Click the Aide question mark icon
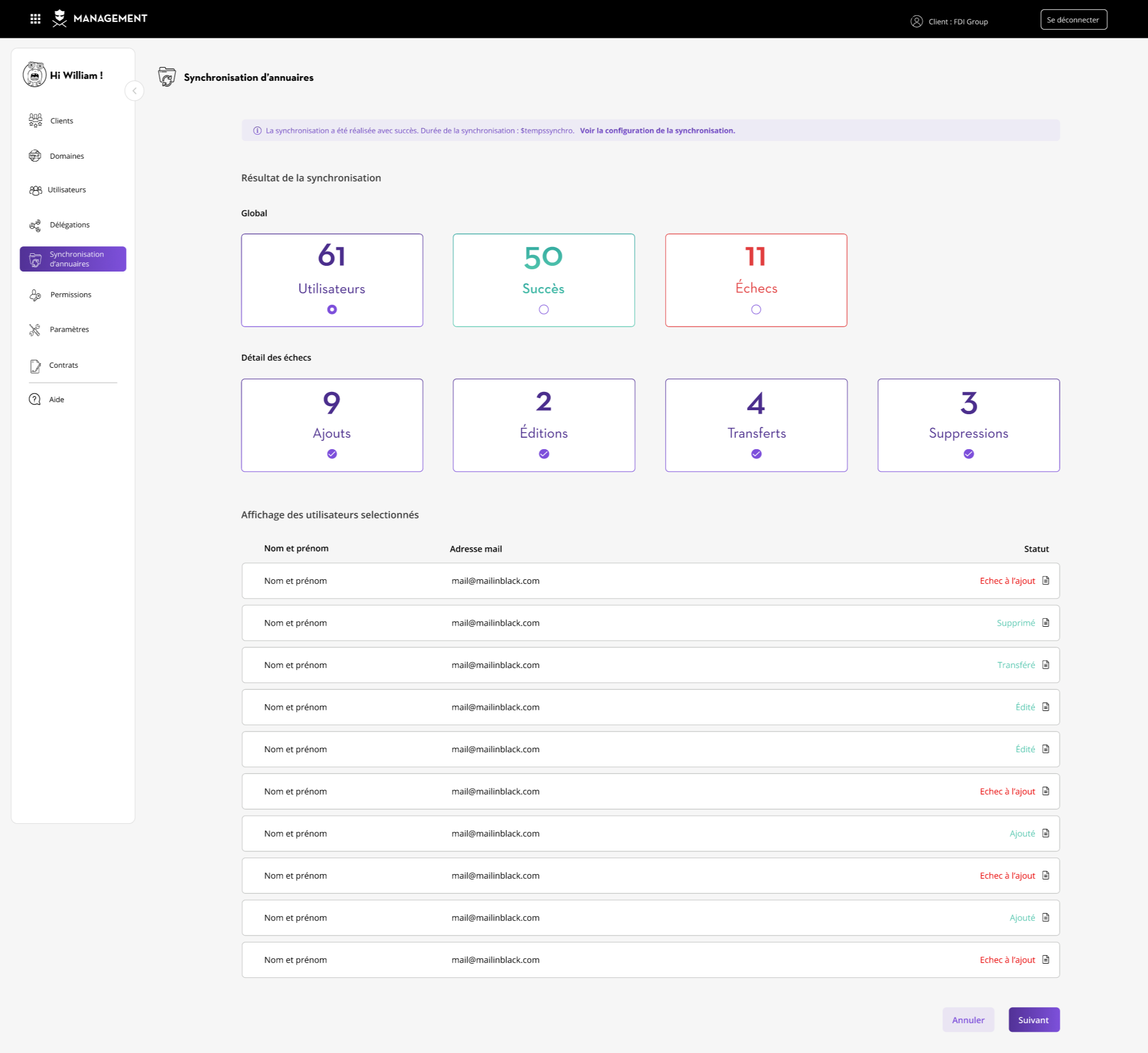The height and width of the screenshot is (1053, 1148). click(35, 399)
